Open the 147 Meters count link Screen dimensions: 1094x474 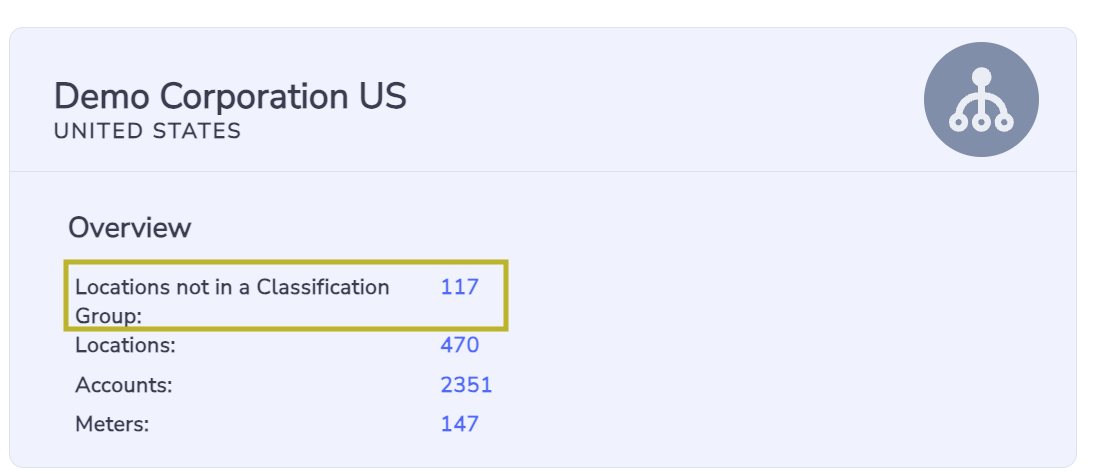tap(459, 424)
